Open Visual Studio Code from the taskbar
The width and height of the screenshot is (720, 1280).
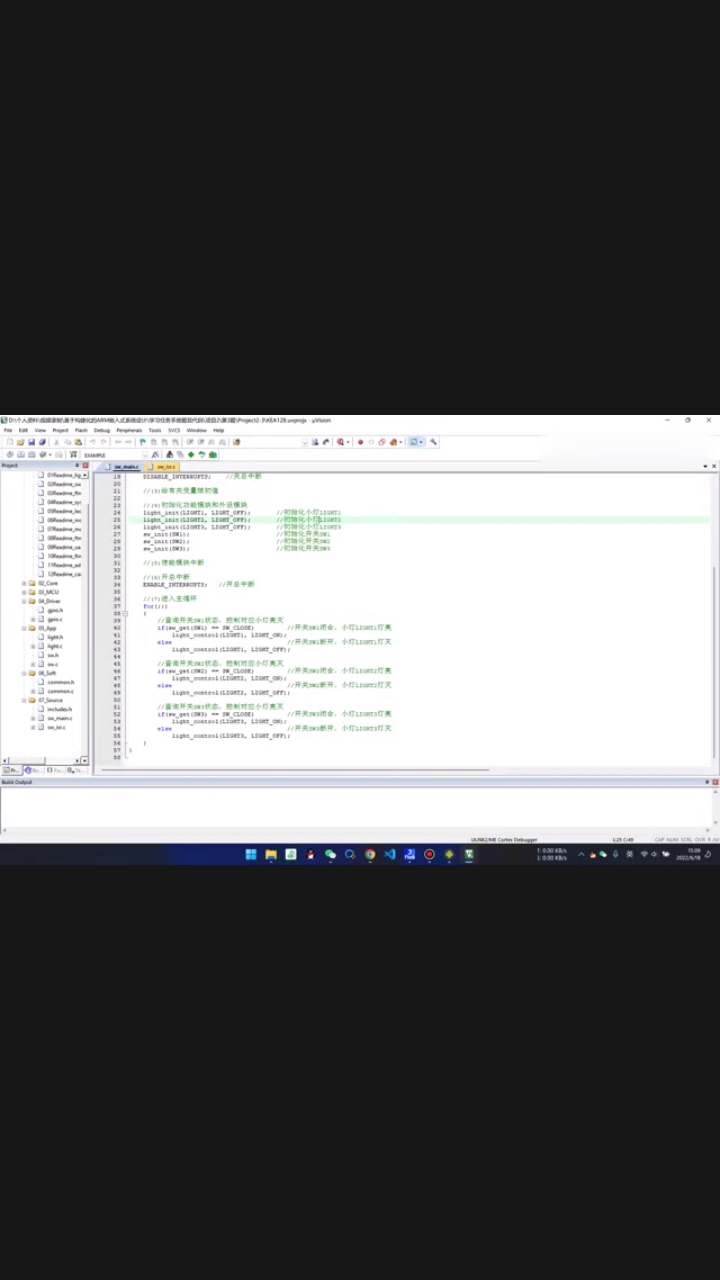click(x=390, y=854)
